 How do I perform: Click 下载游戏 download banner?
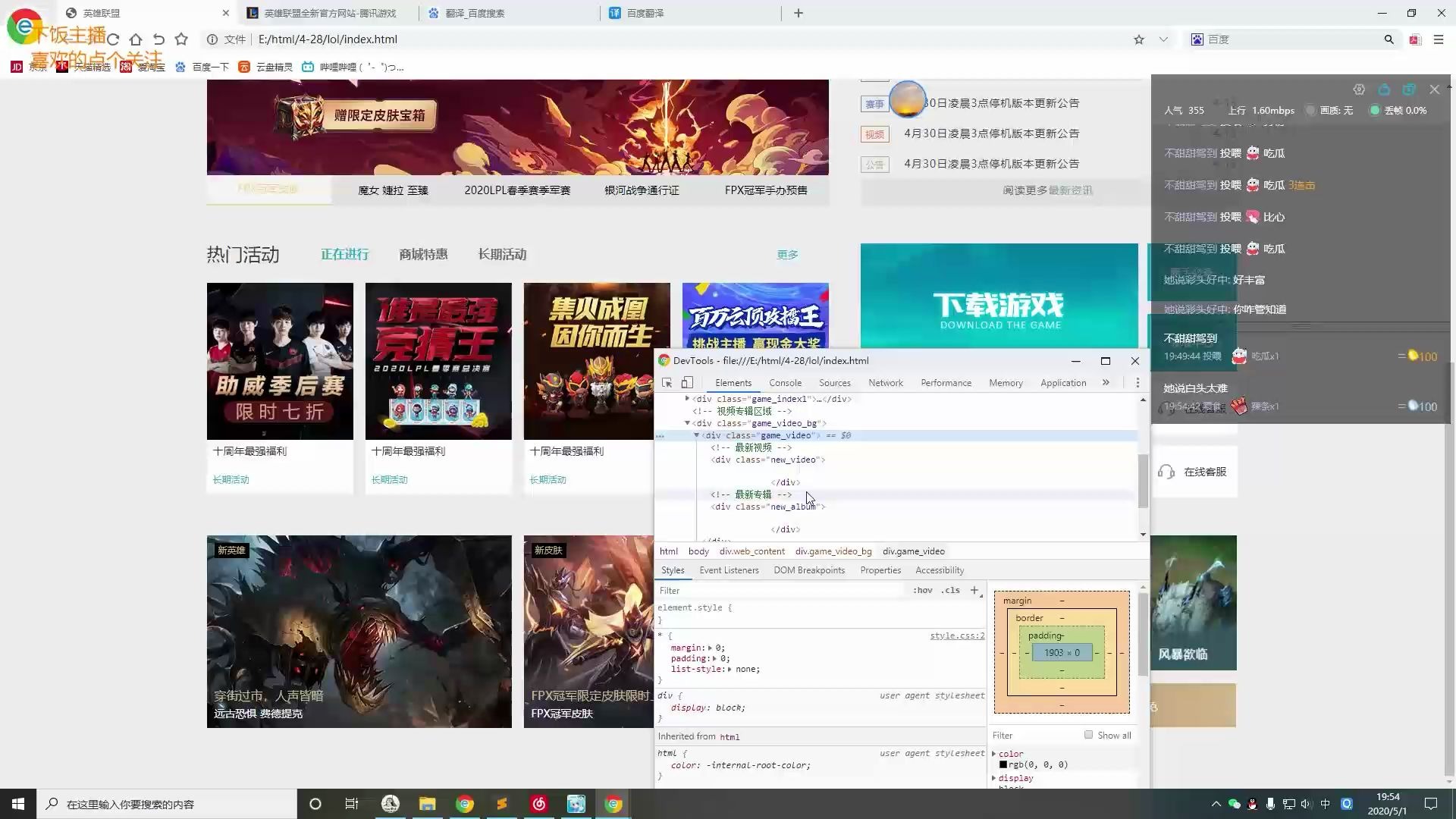pos(999,296)
